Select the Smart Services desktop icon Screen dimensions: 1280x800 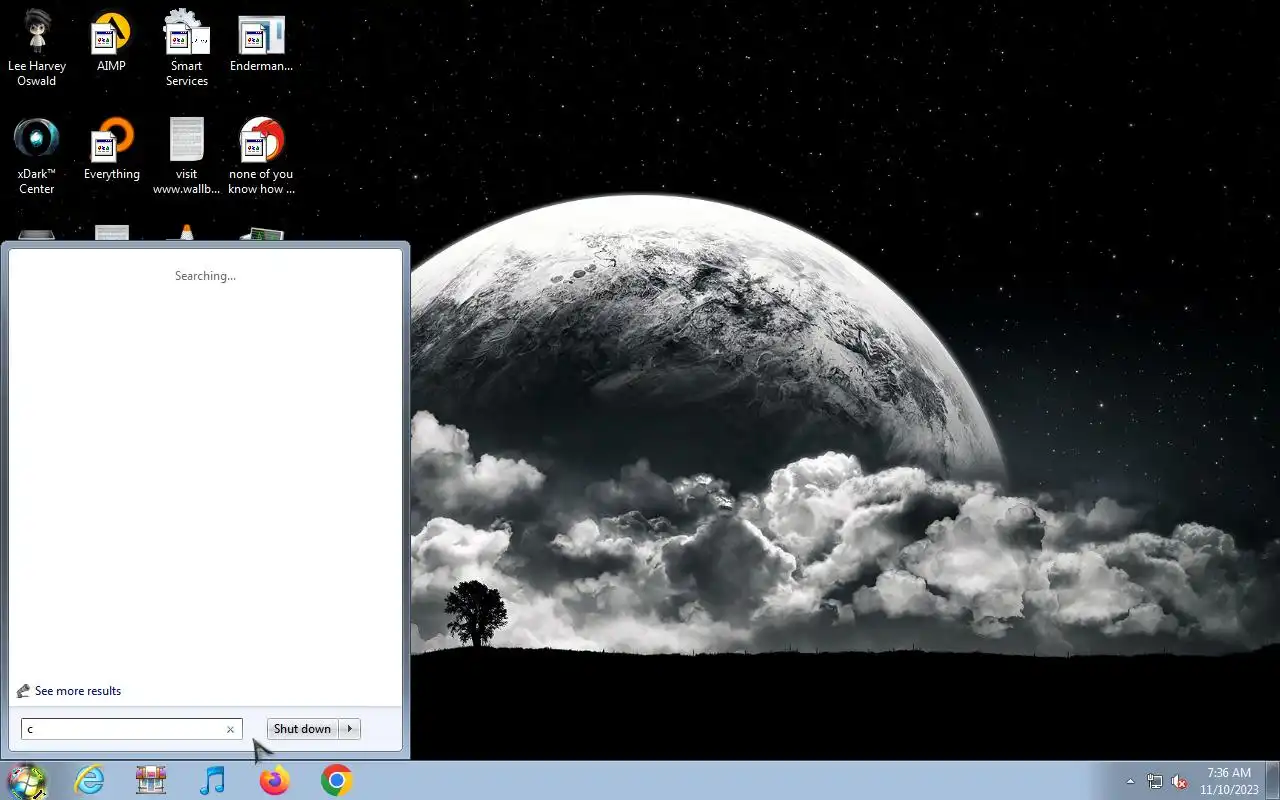click(x=186, y=47)
